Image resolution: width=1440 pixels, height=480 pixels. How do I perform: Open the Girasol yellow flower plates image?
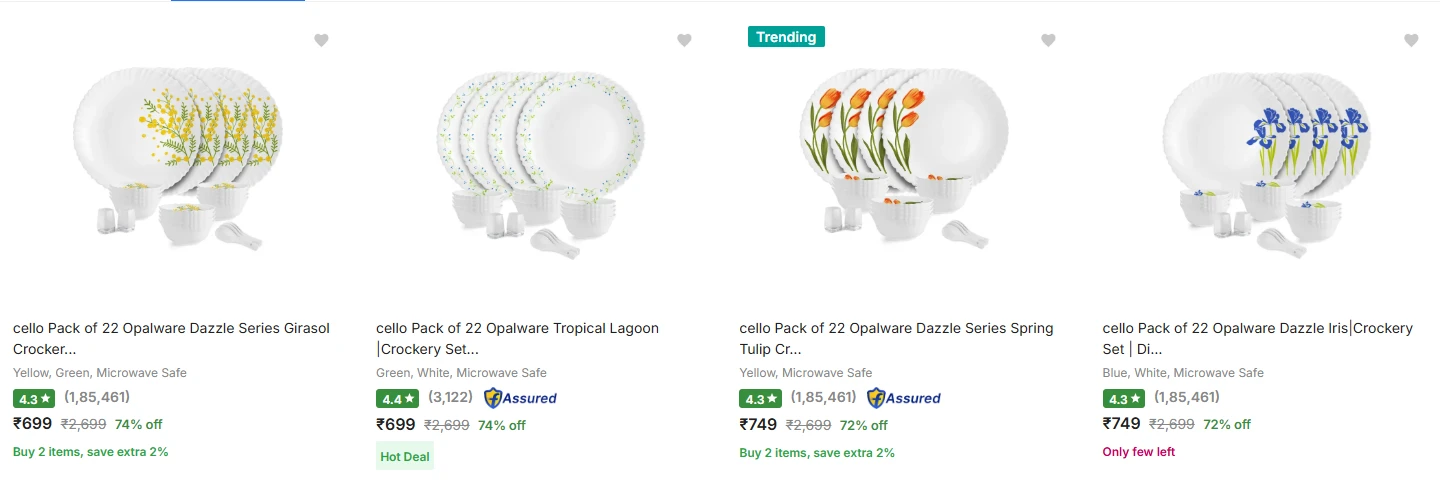coord(178,158)
